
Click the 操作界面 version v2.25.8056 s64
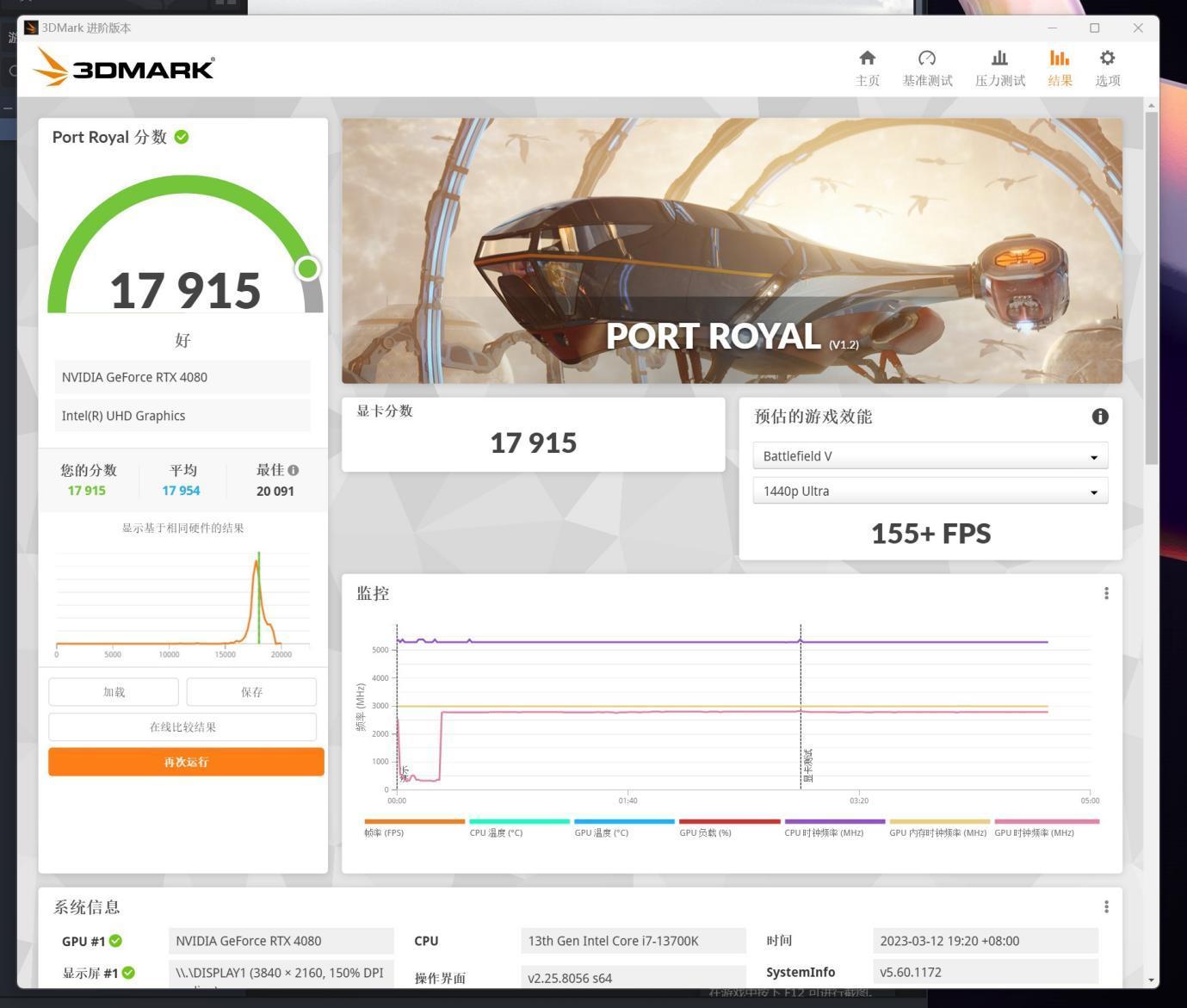coord(633,977)
